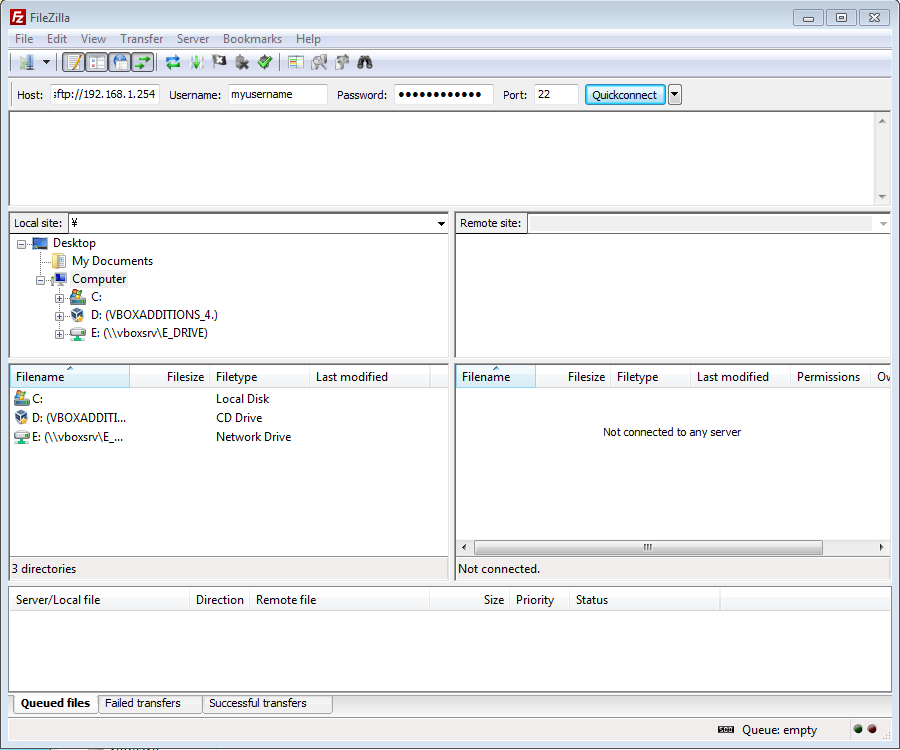Switch to Failed transfers tab

[x=150, y=704]
